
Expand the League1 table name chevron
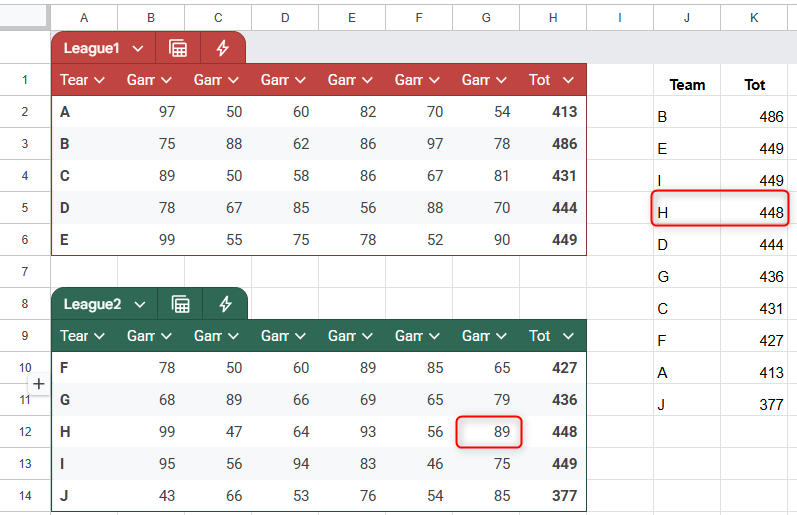click(x=137, y=48)
